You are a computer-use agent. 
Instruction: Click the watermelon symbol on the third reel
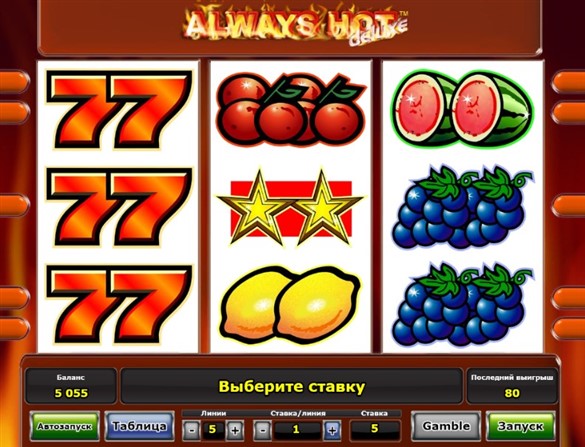coord(463,108)
